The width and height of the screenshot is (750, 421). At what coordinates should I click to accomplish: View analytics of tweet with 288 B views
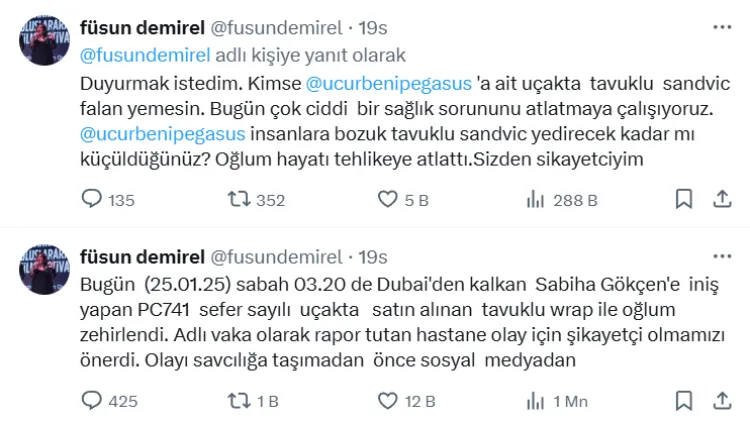[x=536, y=200]
